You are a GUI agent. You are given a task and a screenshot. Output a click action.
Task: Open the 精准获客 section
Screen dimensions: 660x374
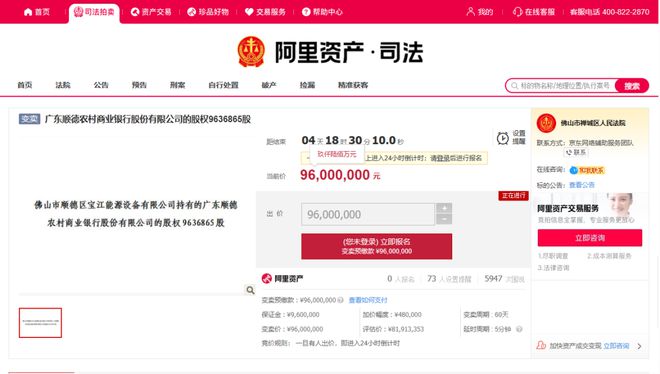(x=353, y=85)
